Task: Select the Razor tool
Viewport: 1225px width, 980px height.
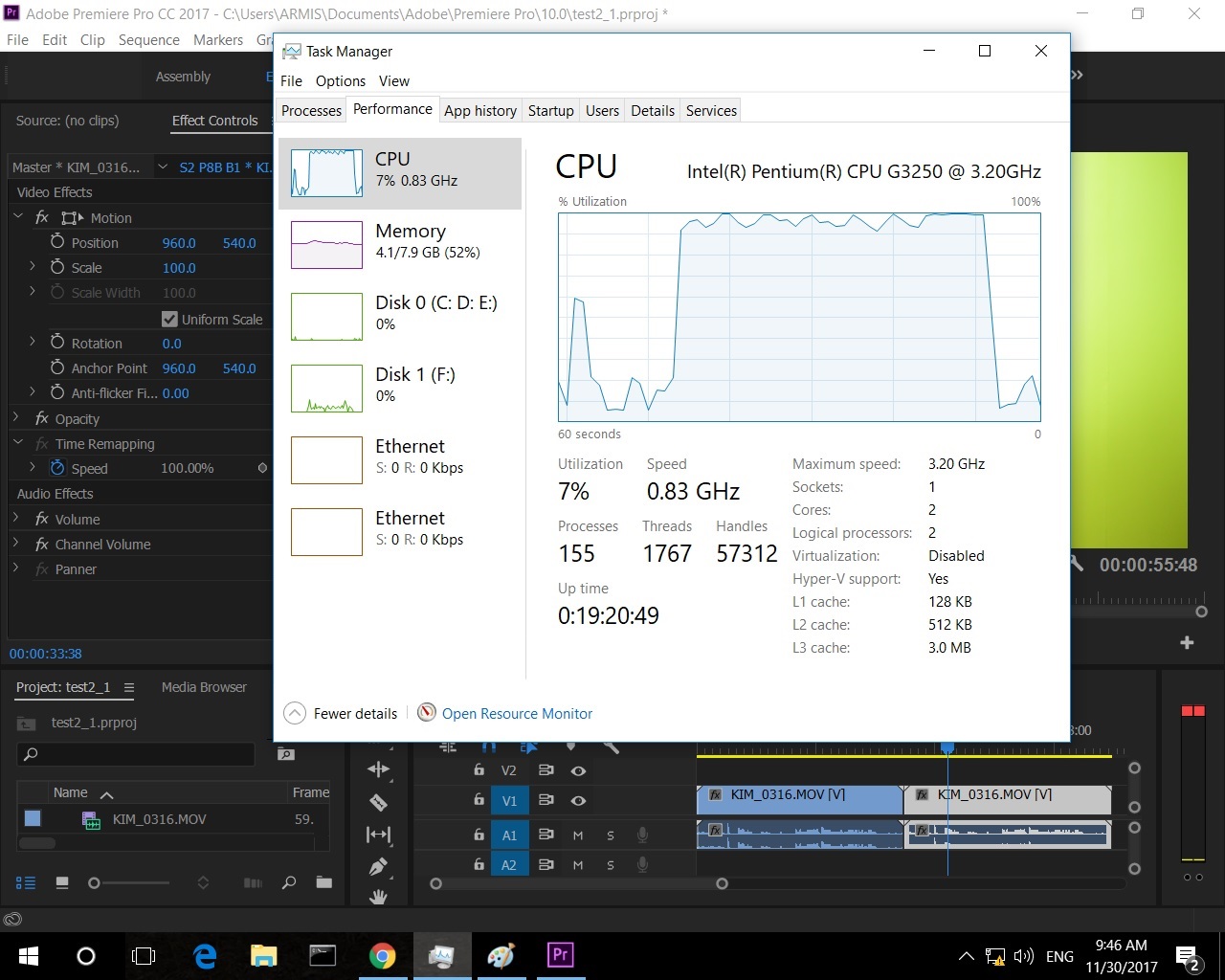Action: coord(378,802)
